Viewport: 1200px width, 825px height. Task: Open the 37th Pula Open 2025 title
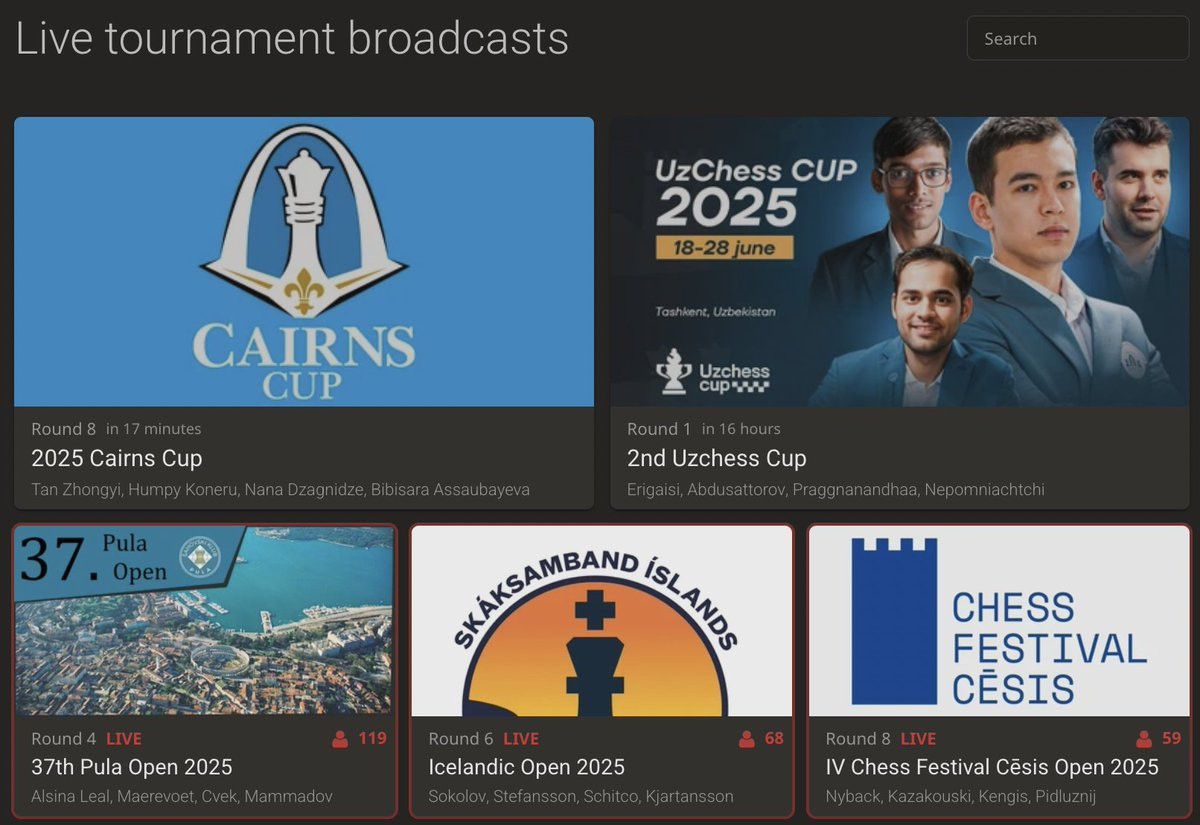click(132, 767)
